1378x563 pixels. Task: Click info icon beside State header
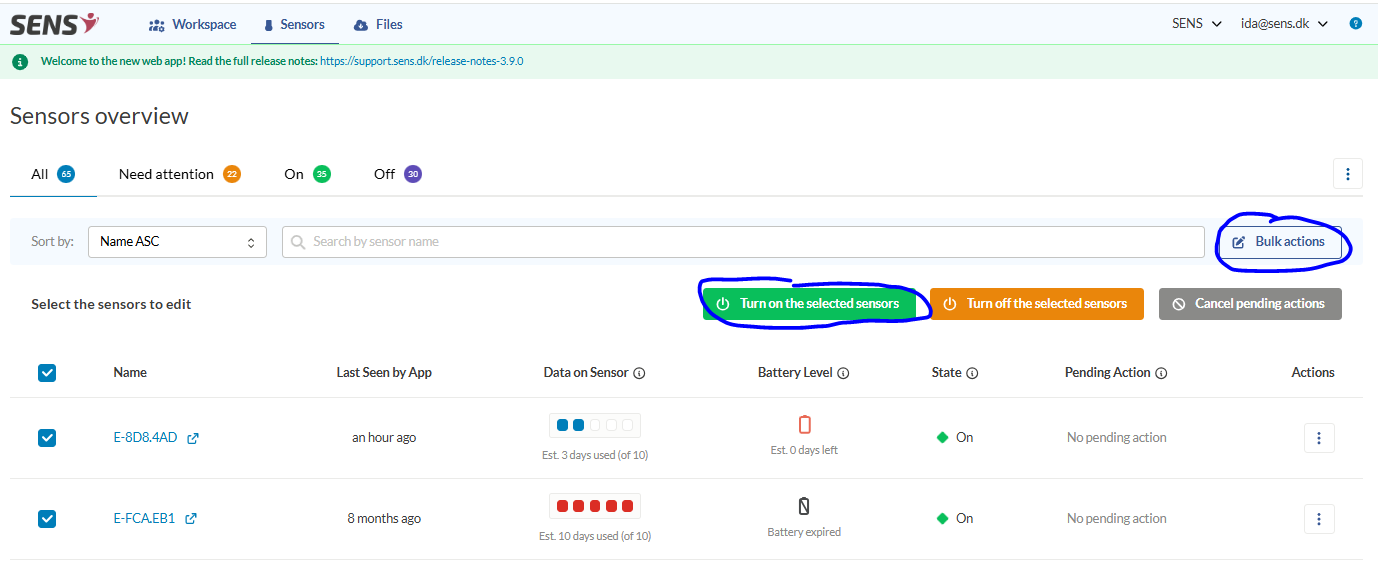(972, 373)
